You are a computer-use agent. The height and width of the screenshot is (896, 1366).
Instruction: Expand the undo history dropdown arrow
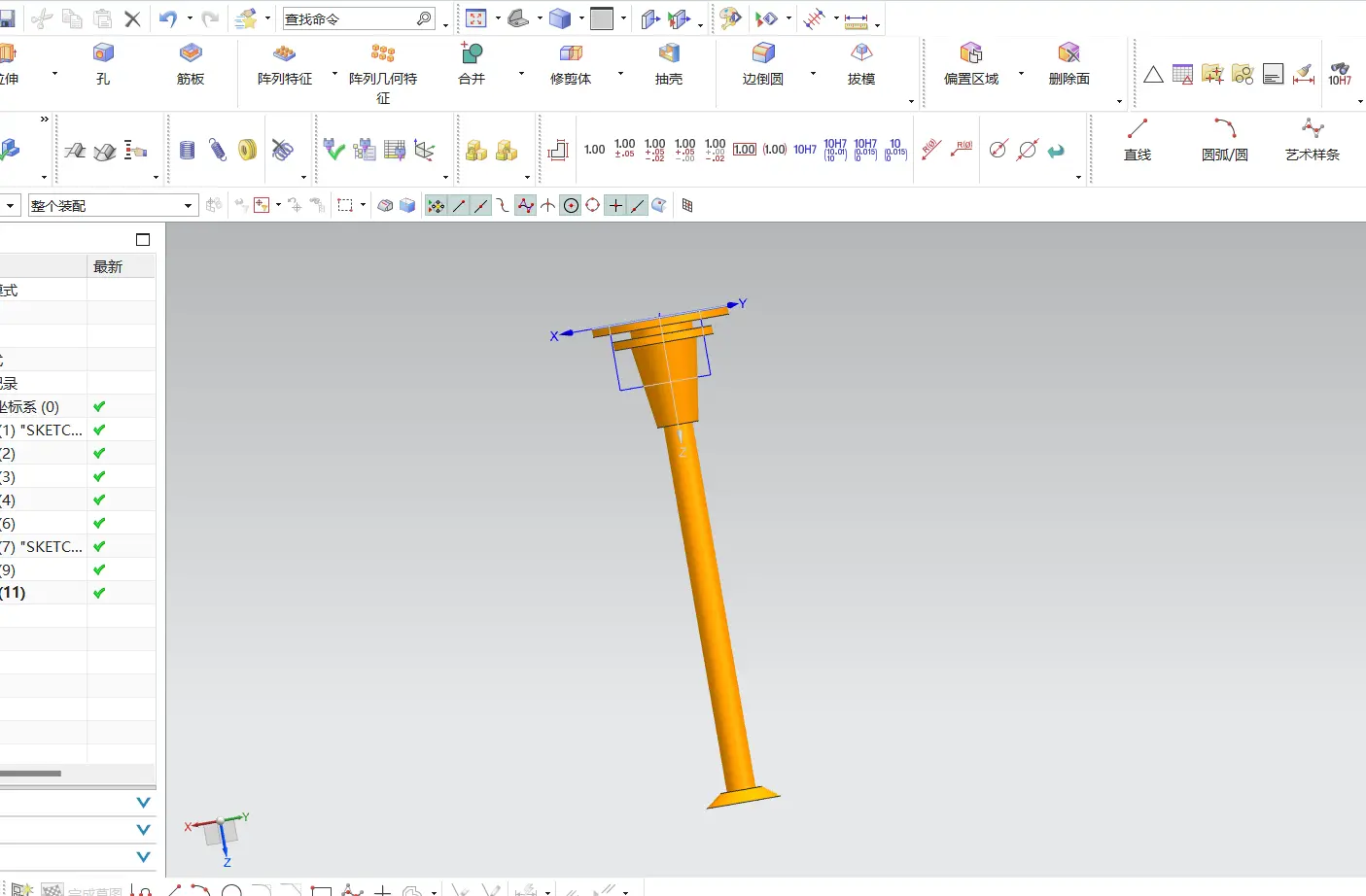pos(190,18)
